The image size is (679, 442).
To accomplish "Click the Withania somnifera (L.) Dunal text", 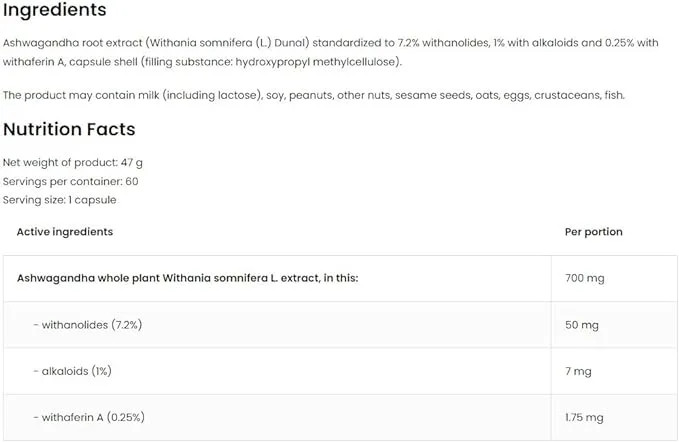I will point(229,43).
